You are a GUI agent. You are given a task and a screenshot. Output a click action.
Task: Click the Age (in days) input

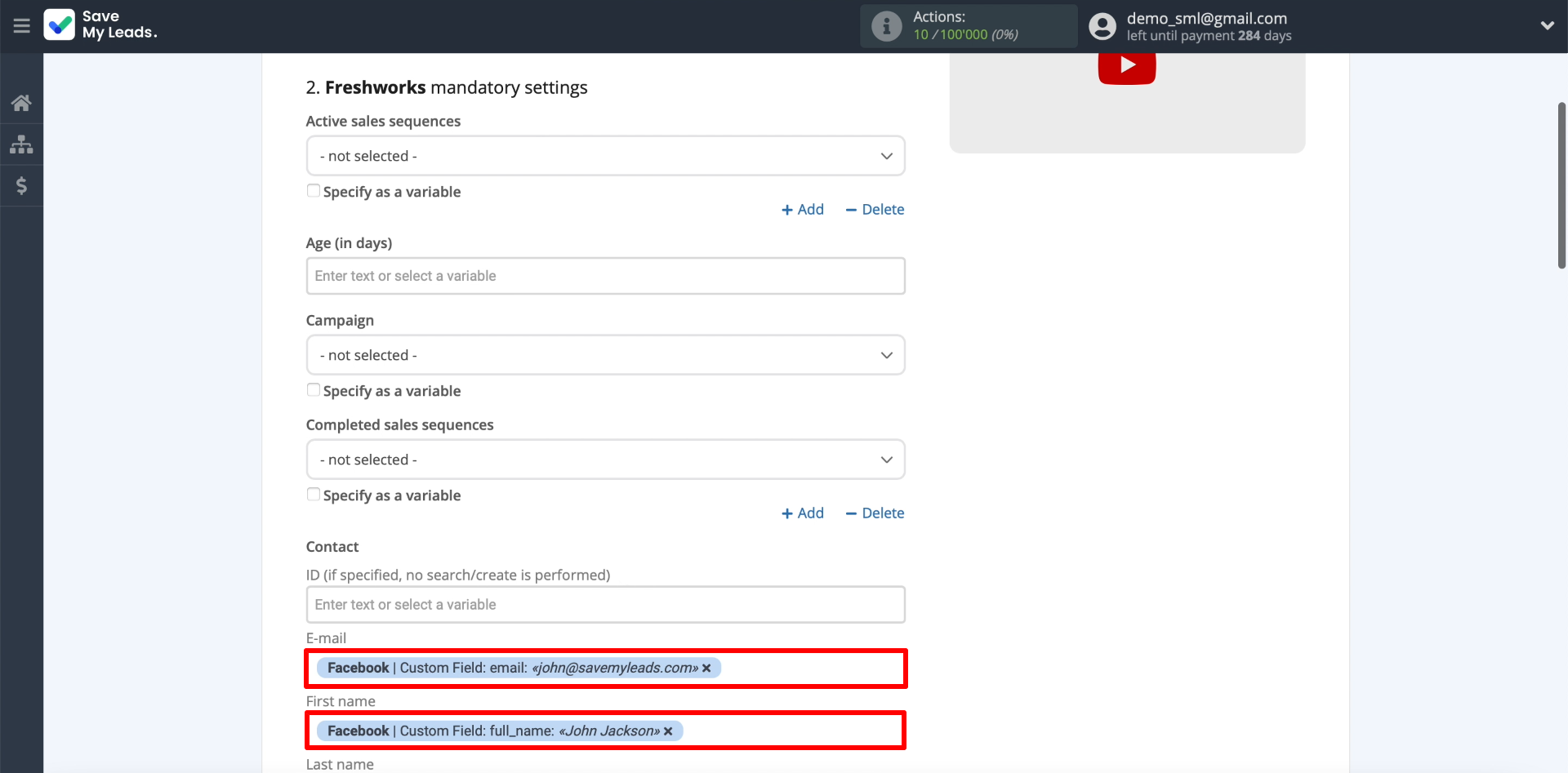[x=606, y=276]
